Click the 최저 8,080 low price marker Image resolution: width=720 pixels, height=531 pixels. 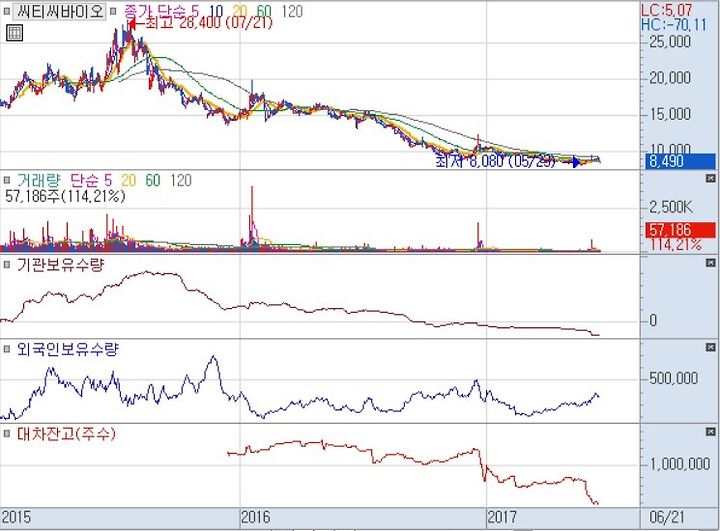point(508,161)
